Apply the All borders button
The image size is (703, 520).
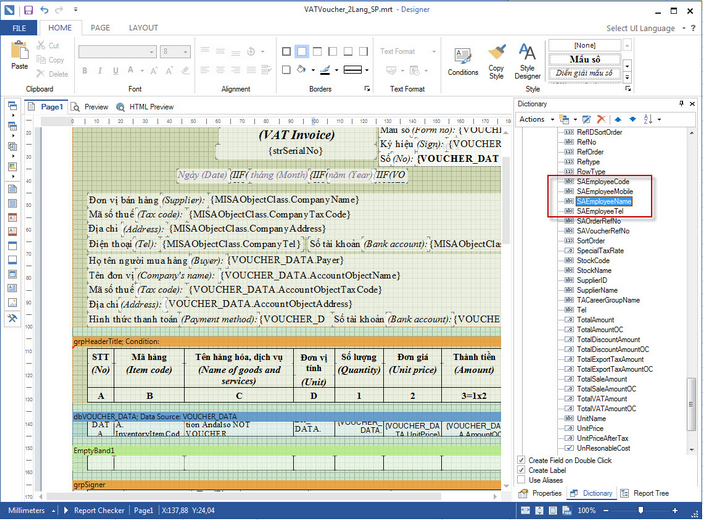click(x=286, y=52)
